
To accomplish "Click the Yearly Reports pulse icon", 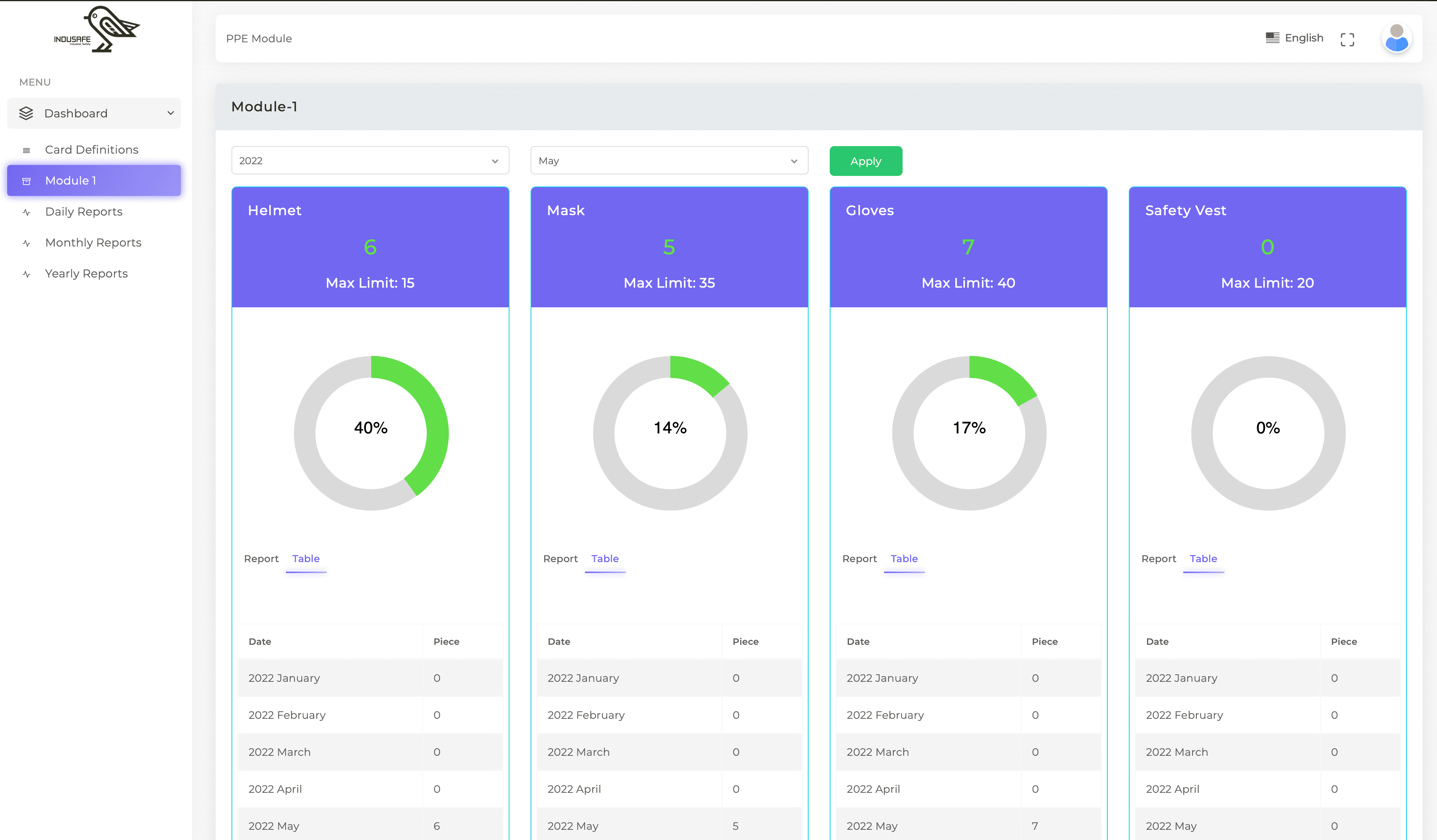I will tap(26, 274).
